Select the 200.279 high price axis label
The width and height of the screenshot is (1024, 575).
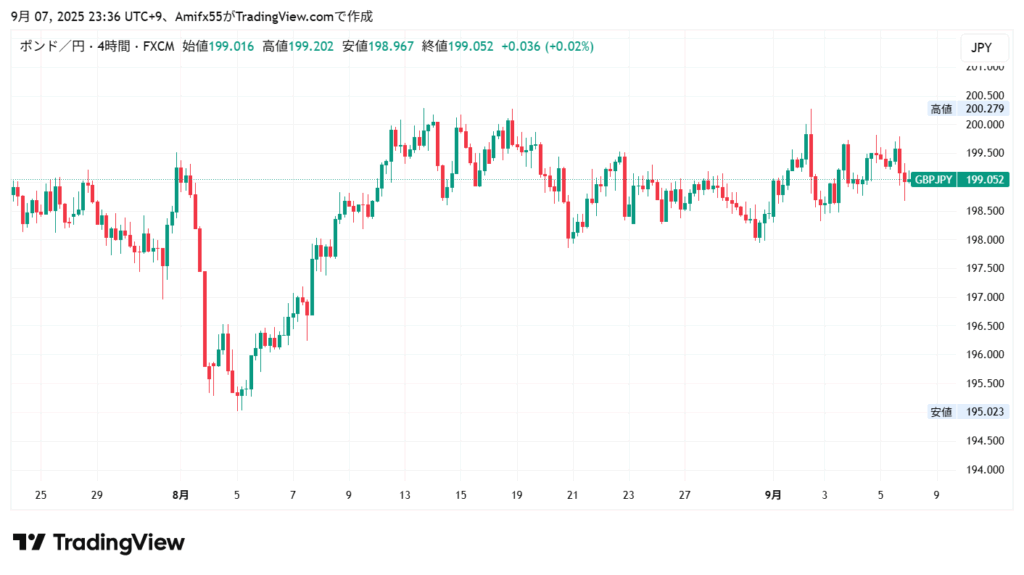(x=985, y=109)
